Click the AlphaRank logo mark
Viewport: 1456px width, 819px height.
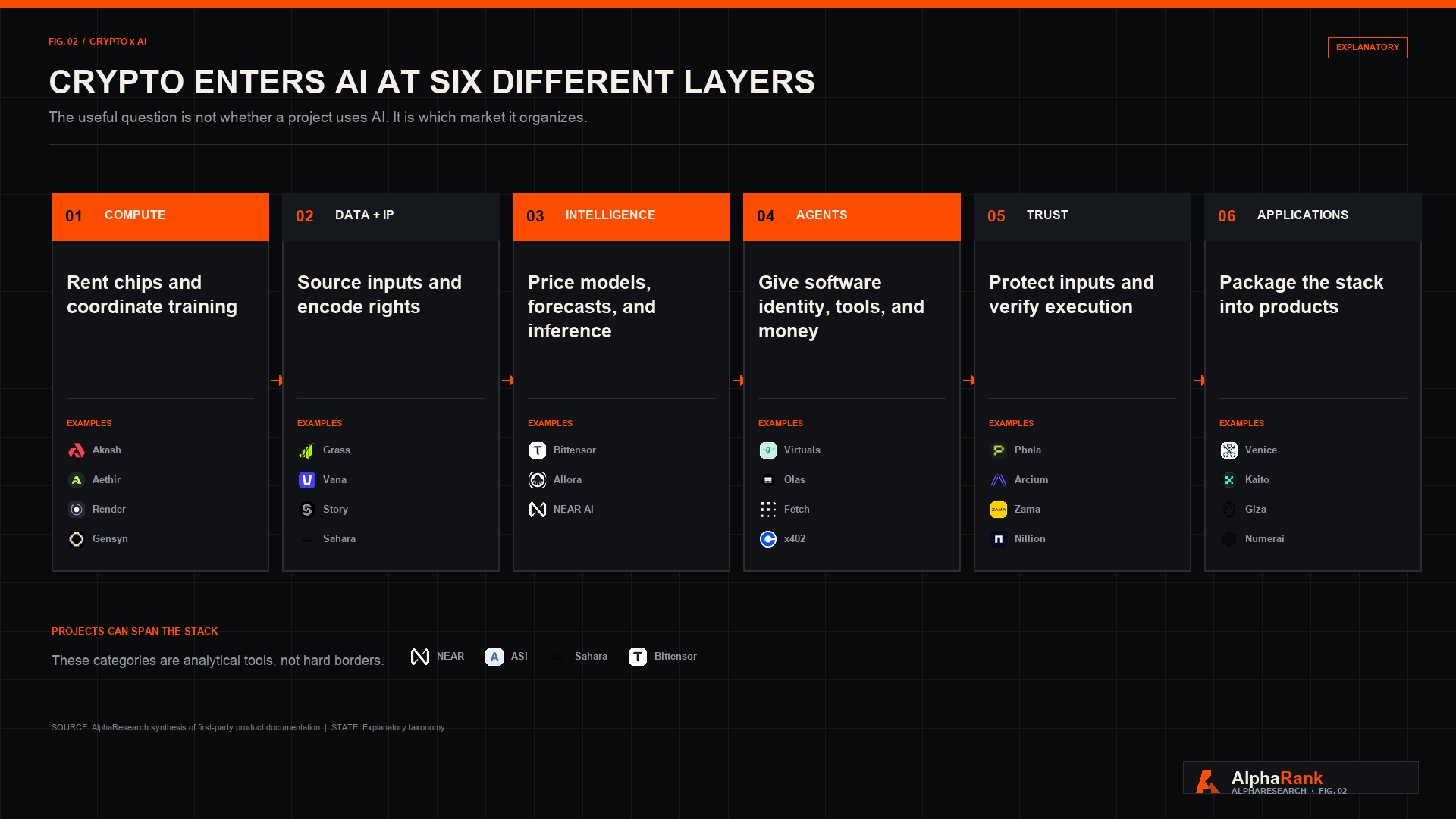coord(1207,781)
